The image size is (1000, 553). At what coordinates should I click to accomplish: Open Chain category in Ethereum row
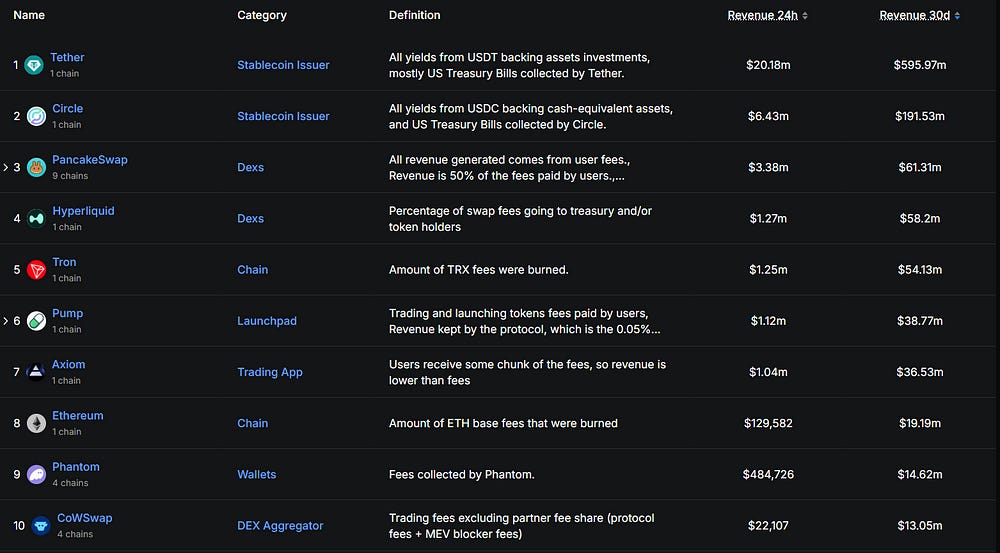(253, 423)
